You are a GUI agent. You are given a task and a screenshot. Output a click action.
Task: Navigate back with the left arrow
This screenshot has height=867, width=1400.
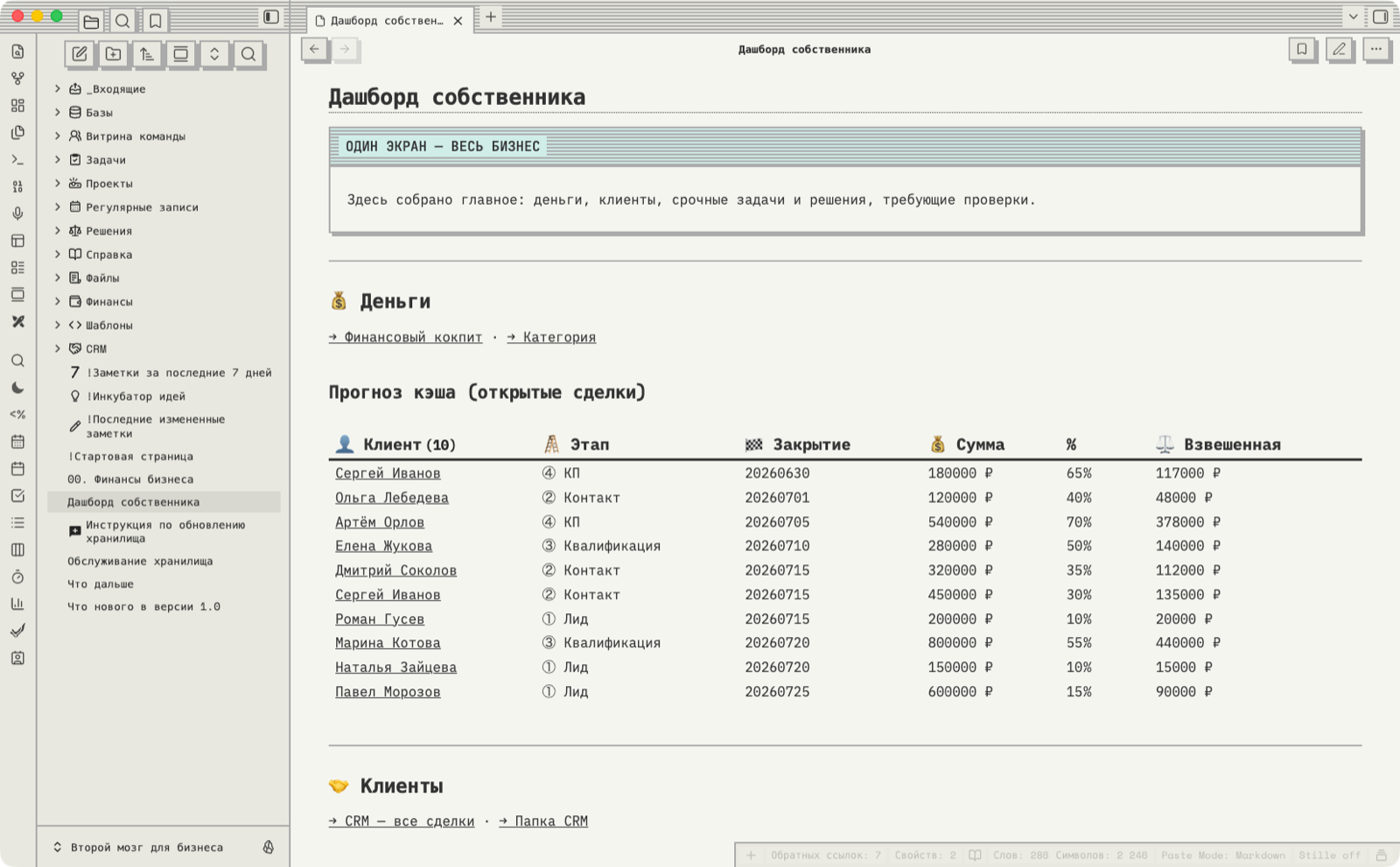point(314,50)
